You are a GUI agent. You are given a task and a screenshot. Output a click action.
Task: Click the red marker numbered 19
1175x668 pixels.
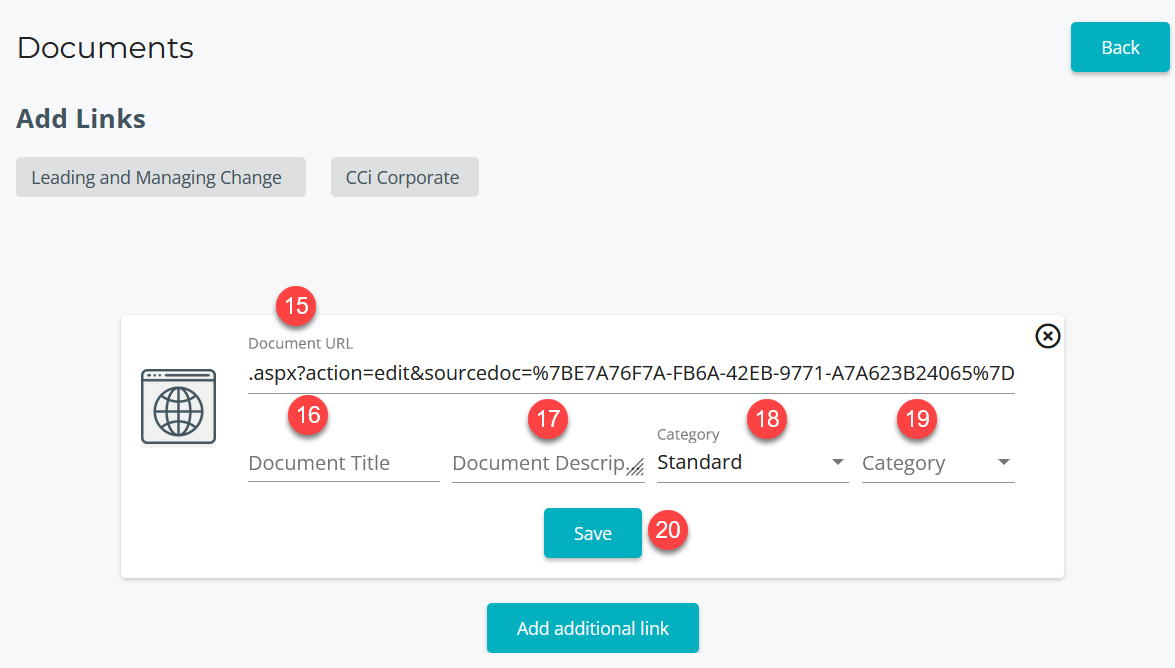pyautogui.click(x=917, y=419)
